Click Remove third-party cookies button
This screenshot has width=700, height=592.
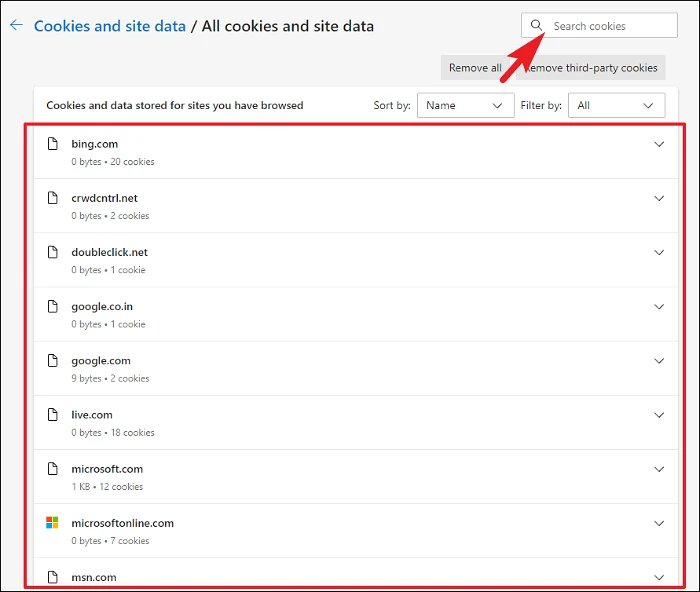[590, 68]
